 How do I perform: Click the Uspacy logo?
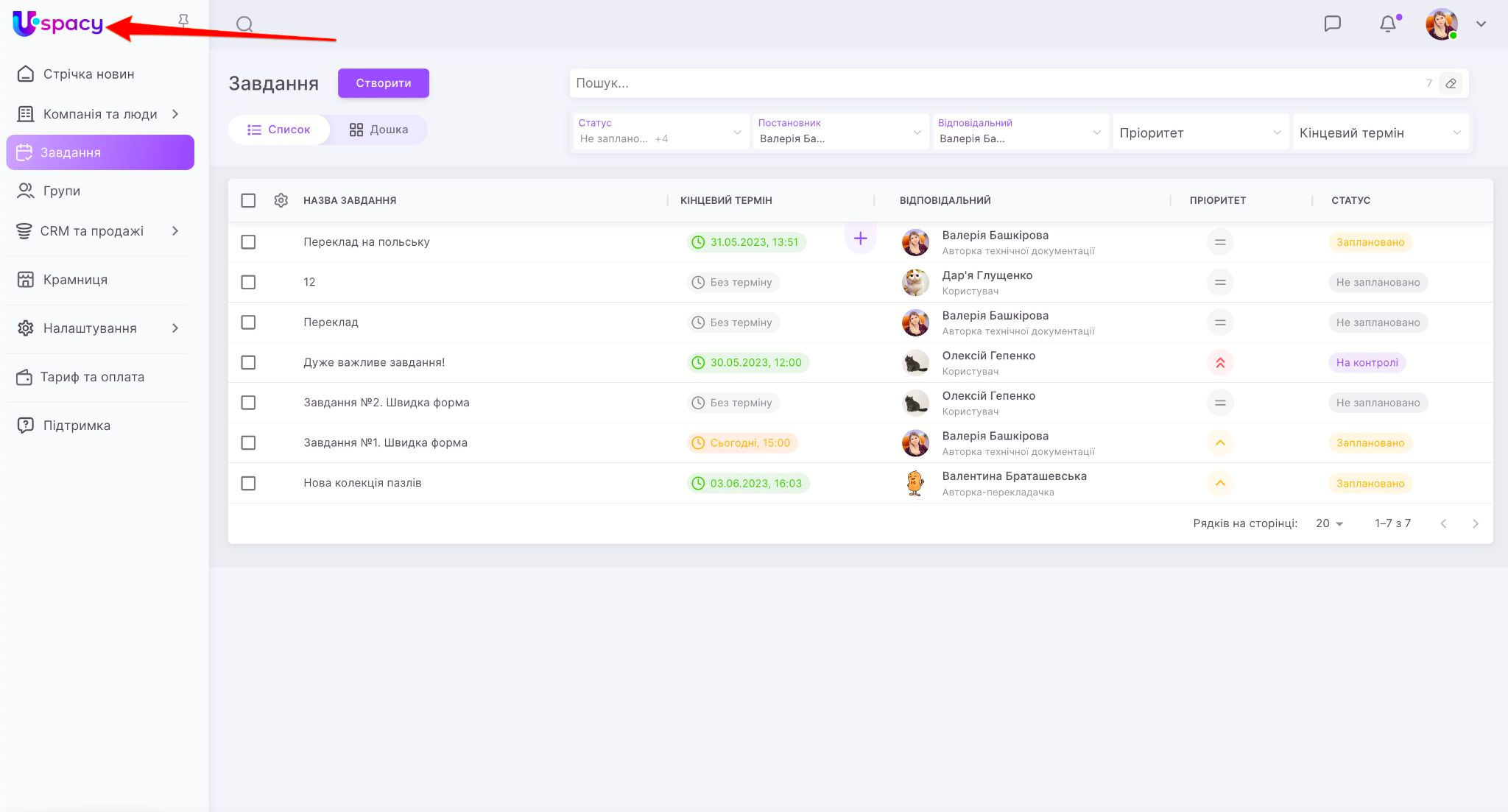(x=58, y=24)
